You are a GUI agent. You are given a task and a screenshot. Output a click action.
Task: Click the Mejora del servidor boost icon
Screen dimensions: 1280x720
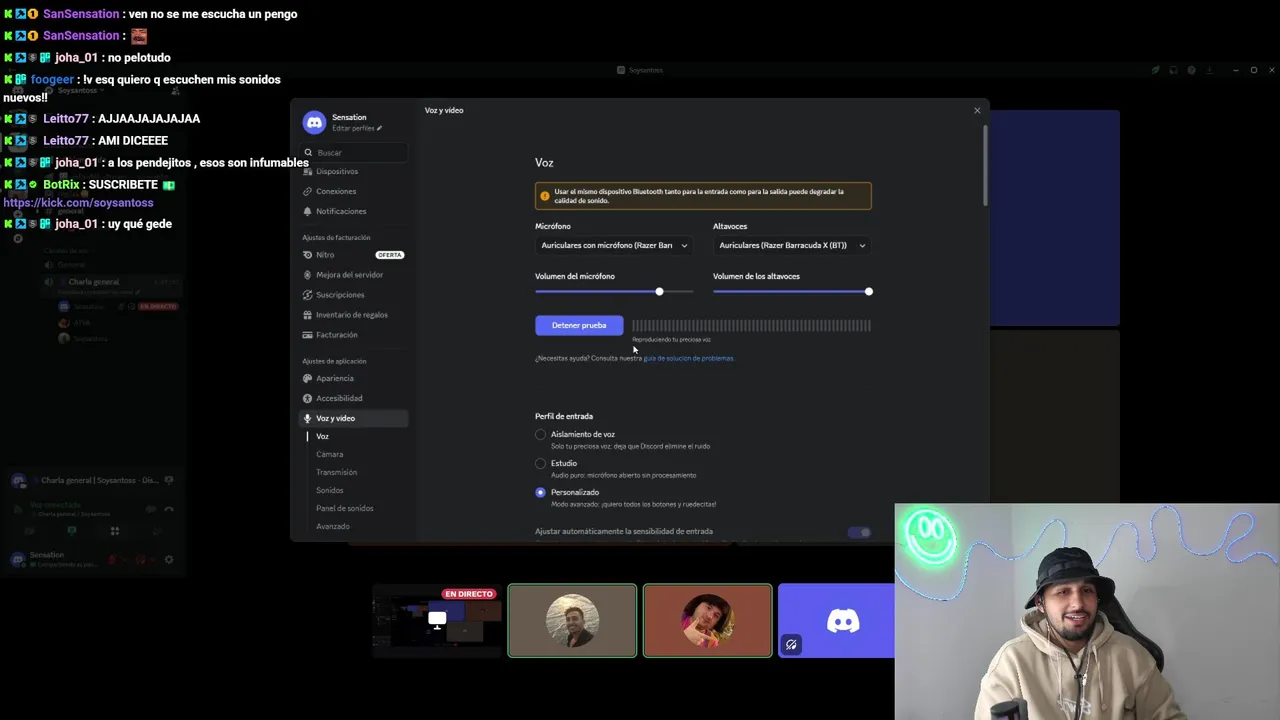pos(307,275)
